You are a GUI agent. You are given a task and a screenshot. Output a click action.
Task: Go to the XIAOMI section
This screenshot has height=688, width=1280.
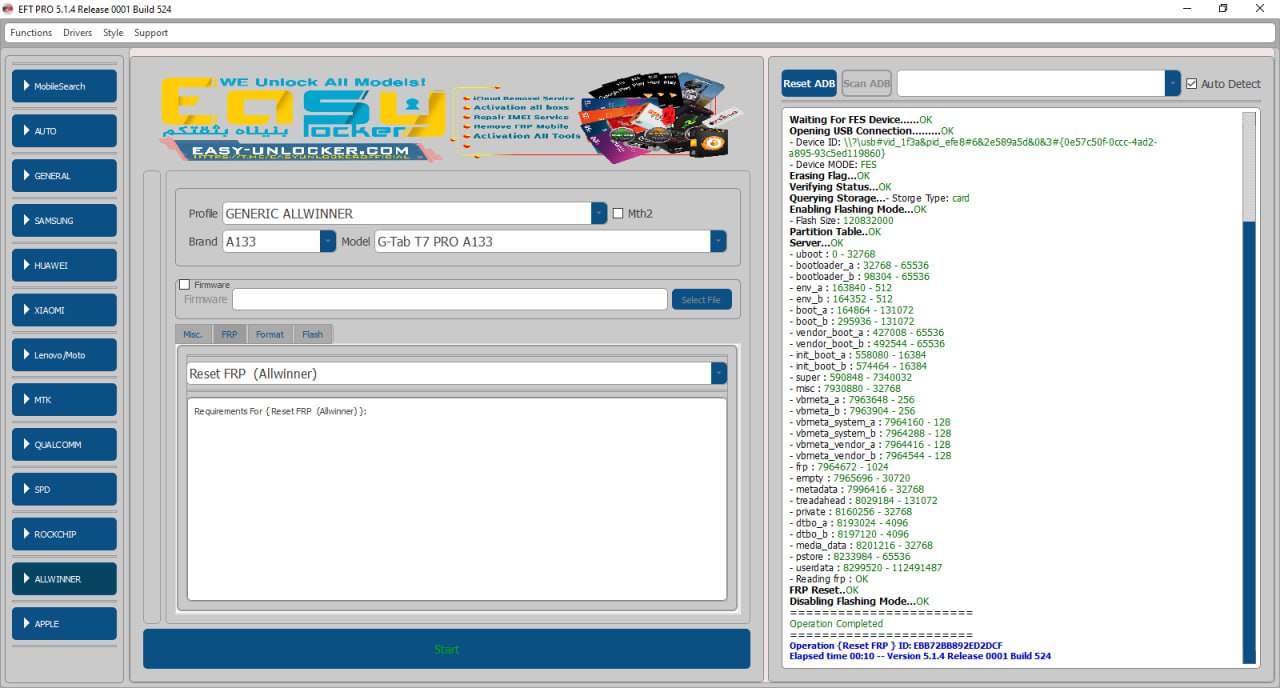(x=64, y=310)
